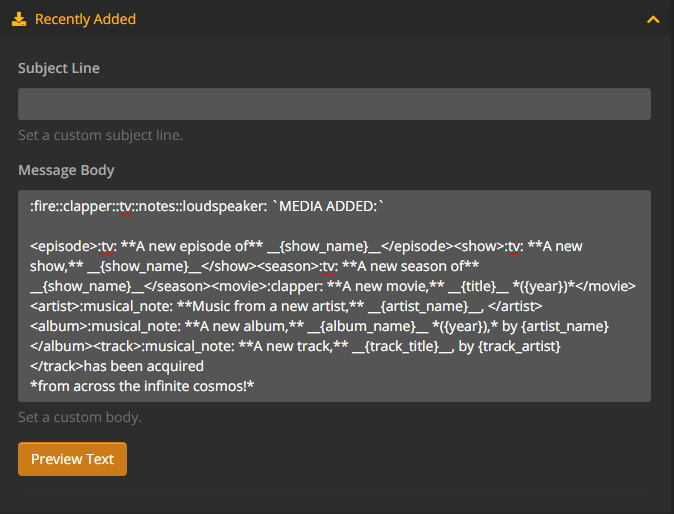Click the Preview Text button
The width and height of the screenshot is (674, 514).
click(72, 459)
